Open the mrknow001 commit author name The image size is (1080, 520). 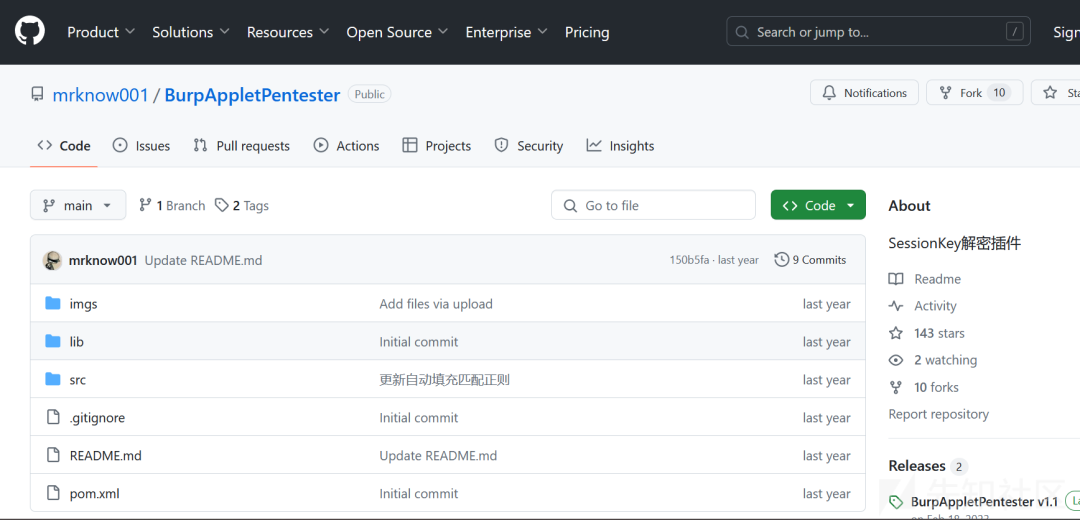tap(103, 260)
